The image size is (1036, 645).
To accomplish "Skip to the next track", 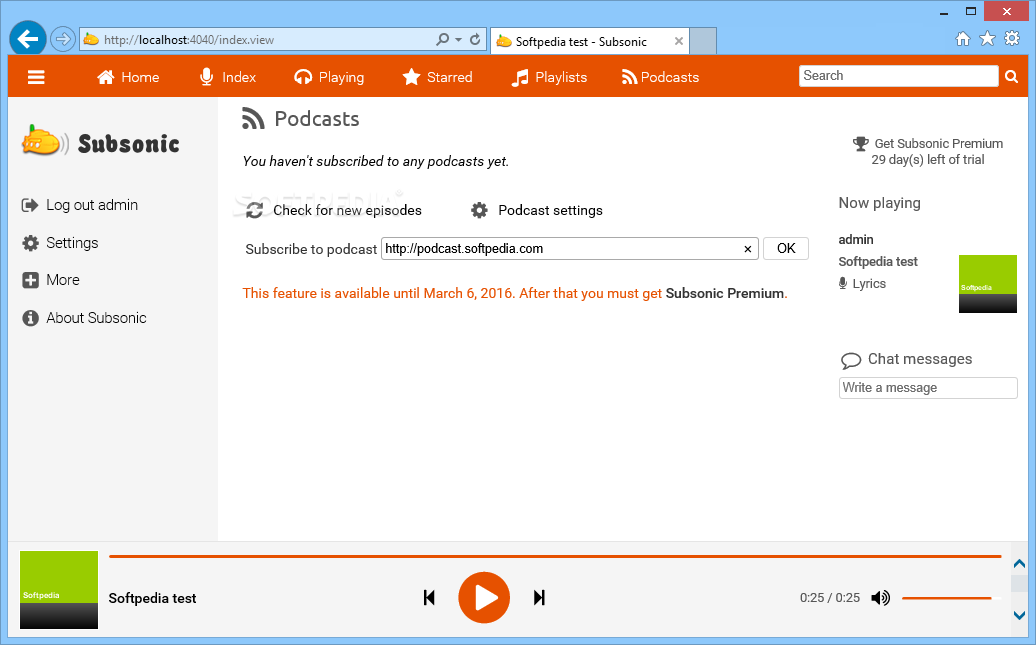I will (x=539, y=598).
